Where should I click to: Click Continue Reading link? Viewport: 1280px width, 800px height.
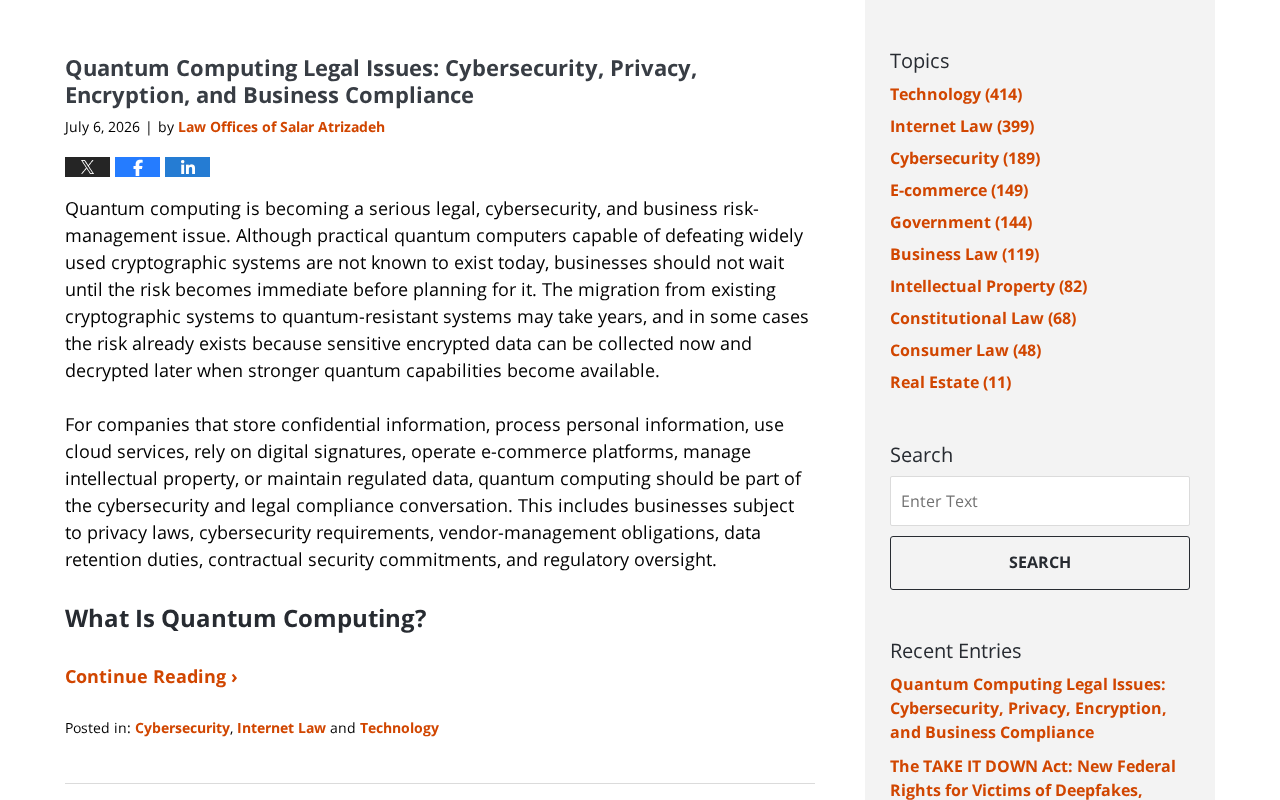click(151, 676)
